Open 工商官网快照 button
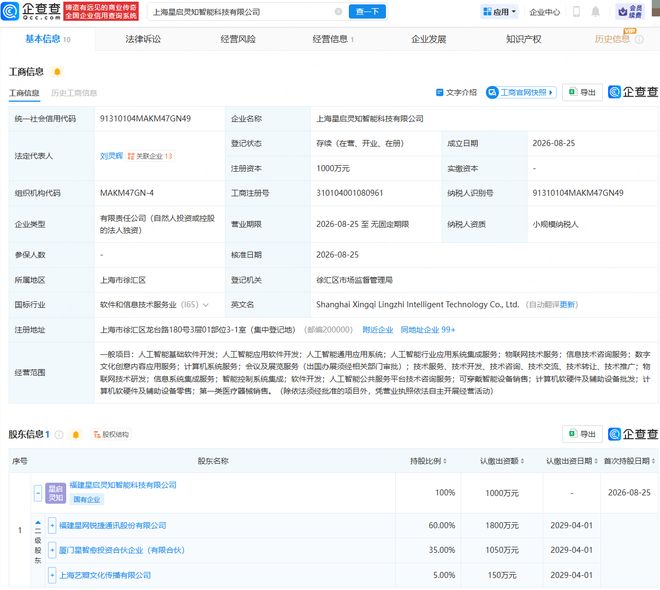 click(521, 92)
